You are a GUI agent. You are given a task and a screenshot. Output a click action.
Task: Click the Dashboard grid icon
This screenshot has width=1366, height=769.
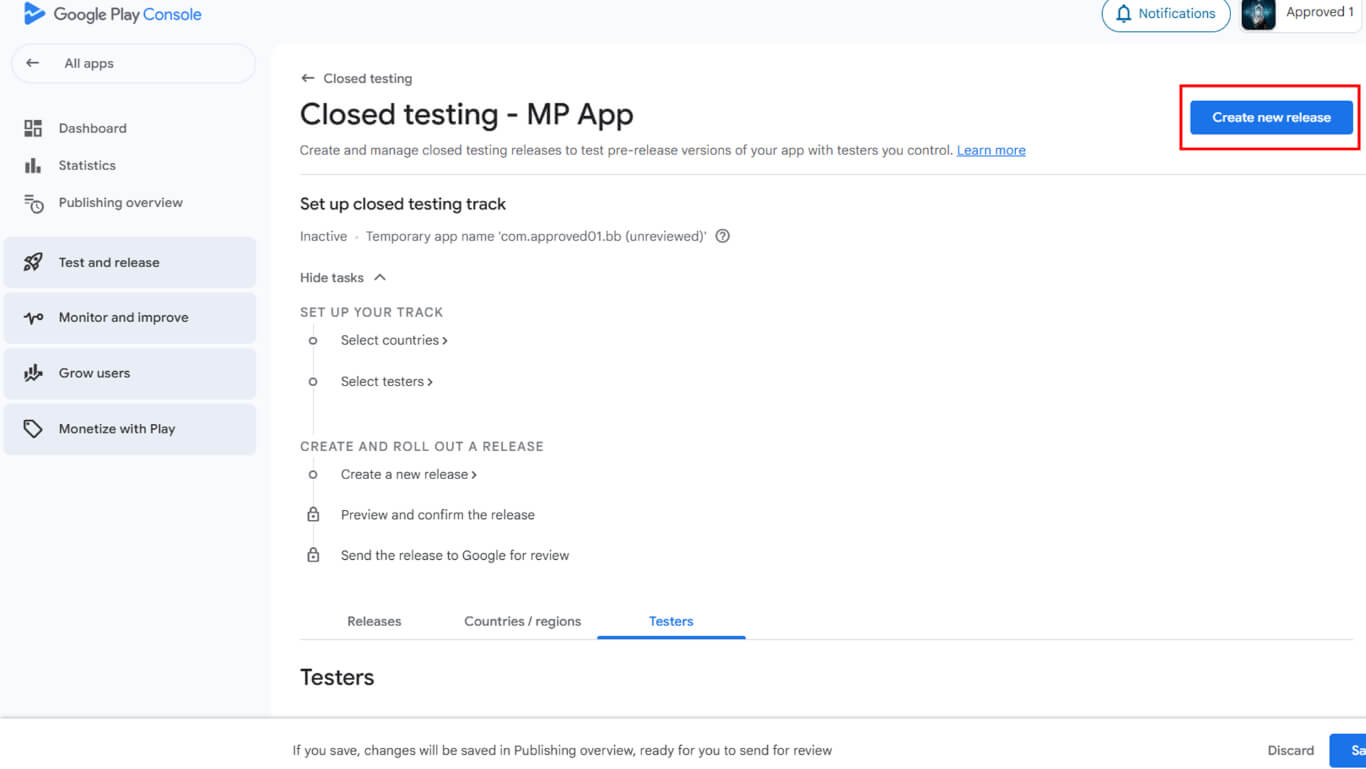pyautogui.click(x=33, y=128)
